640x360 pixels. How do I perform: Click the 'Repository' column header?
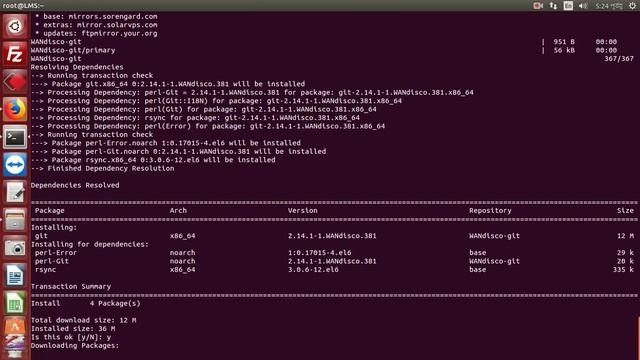(490, 211)
